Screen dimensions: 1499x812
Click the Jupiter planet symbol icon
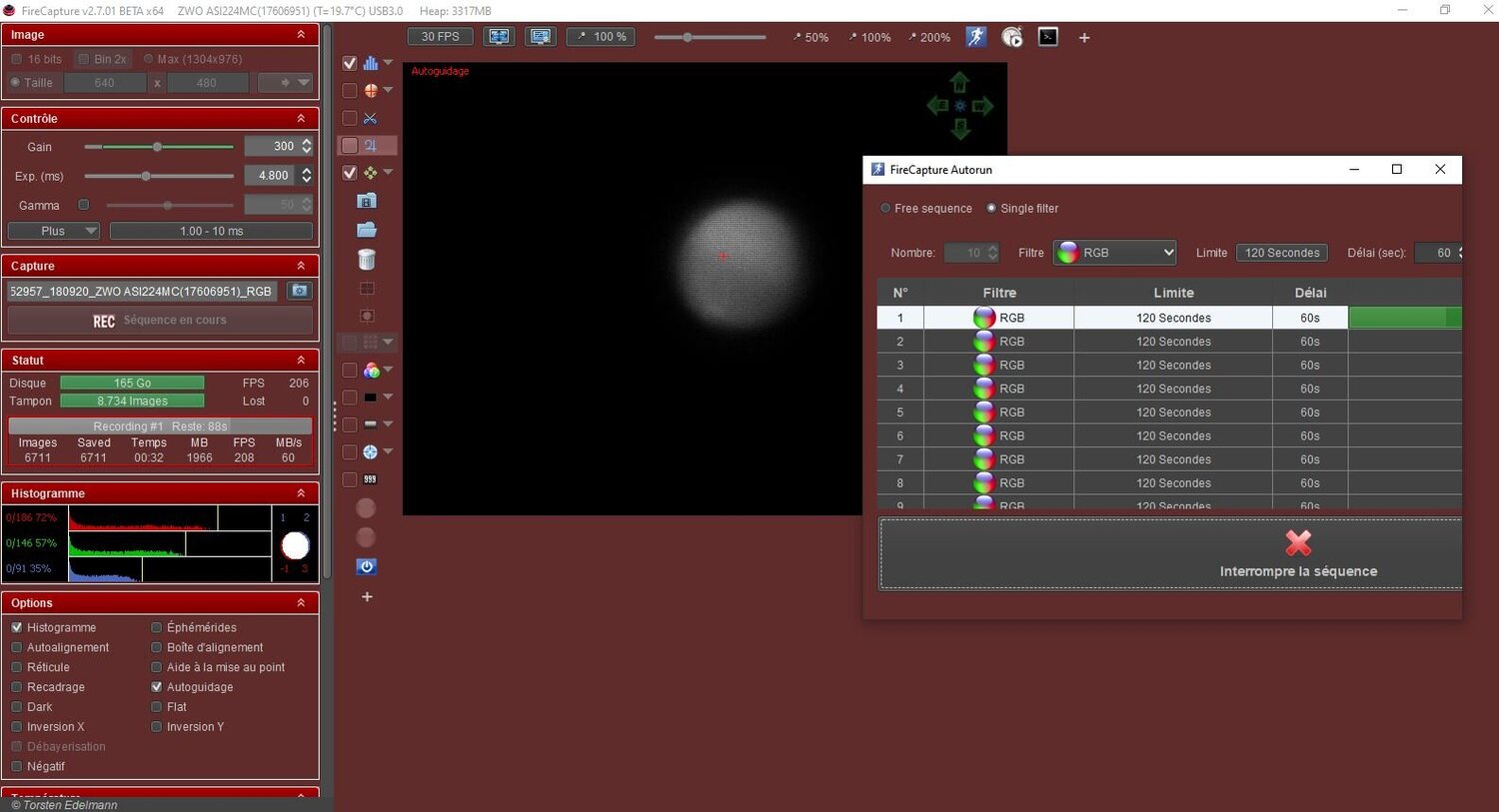click(370, 145)
